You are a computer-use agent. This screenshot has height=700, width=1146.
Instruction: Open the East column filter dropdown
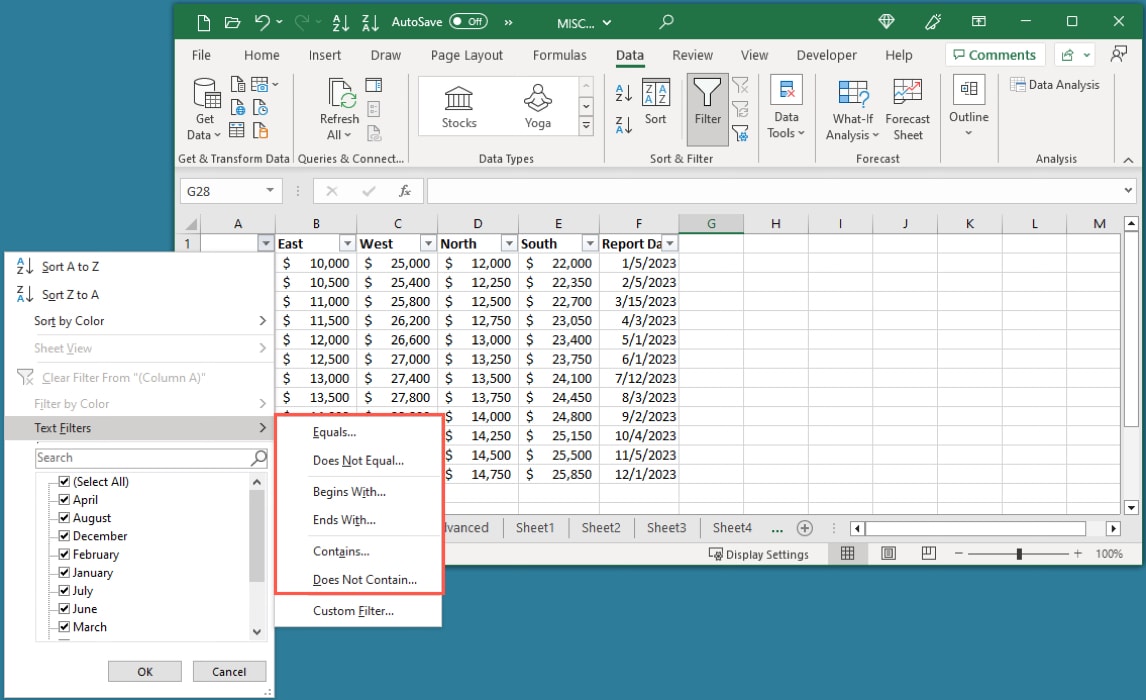click(x=347, y=243)
